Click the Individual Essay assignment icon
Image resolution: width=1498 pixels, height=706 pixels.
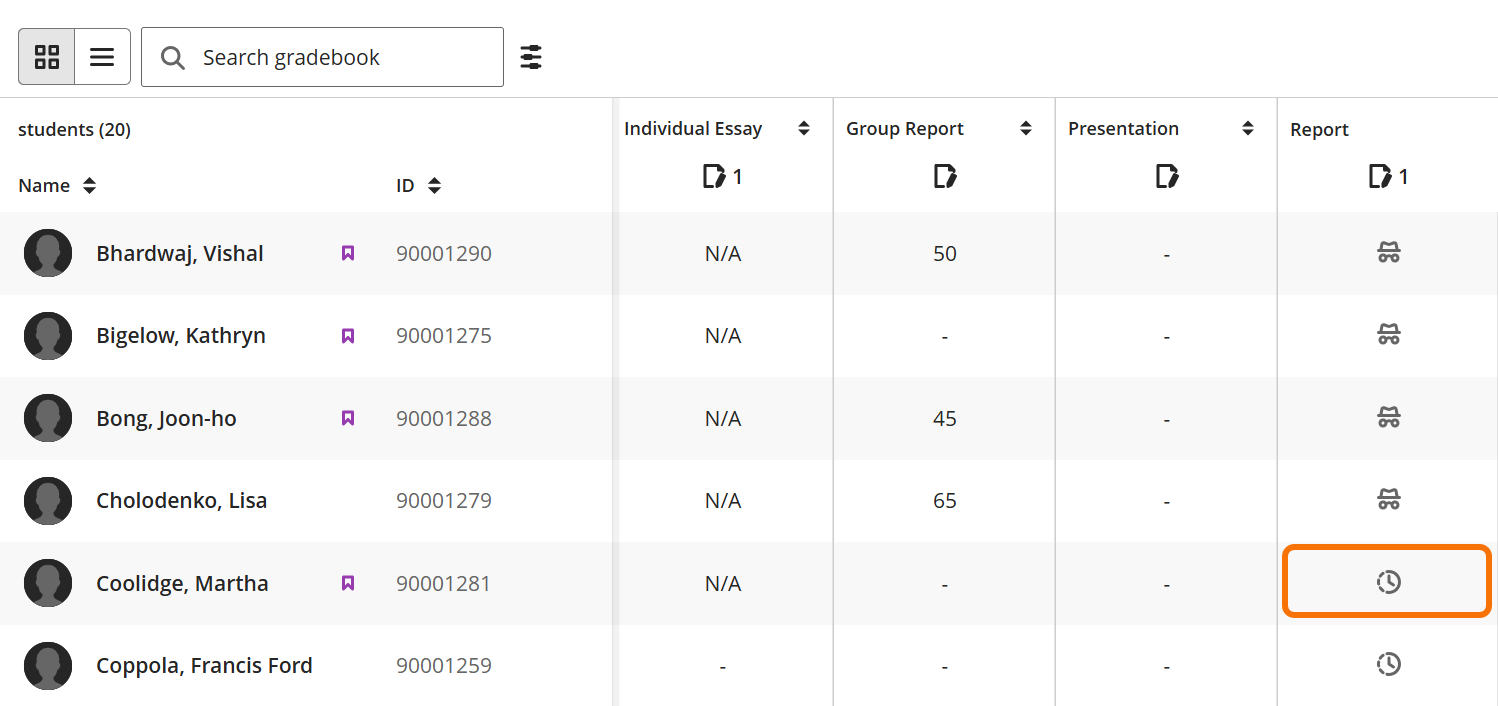tap(714, 177)
